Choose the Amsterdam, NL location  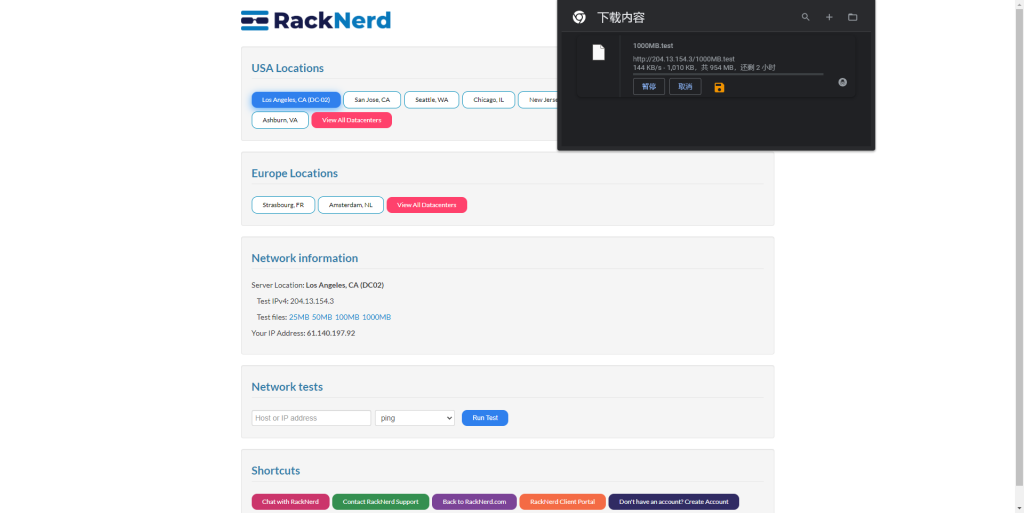pyautogui.click(x=351, y=205)
